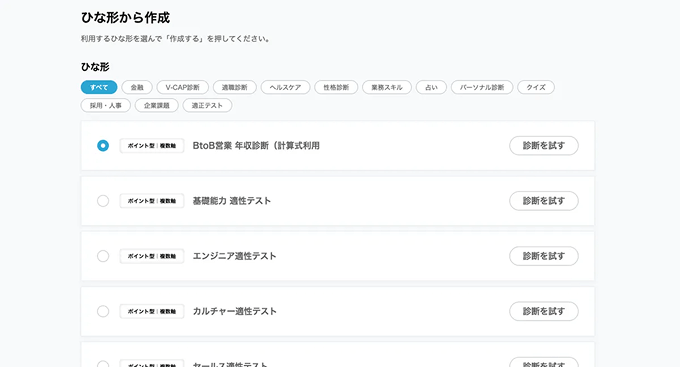
Task: Show the 性格診断 category templates
Action: [x=336, y=87]
